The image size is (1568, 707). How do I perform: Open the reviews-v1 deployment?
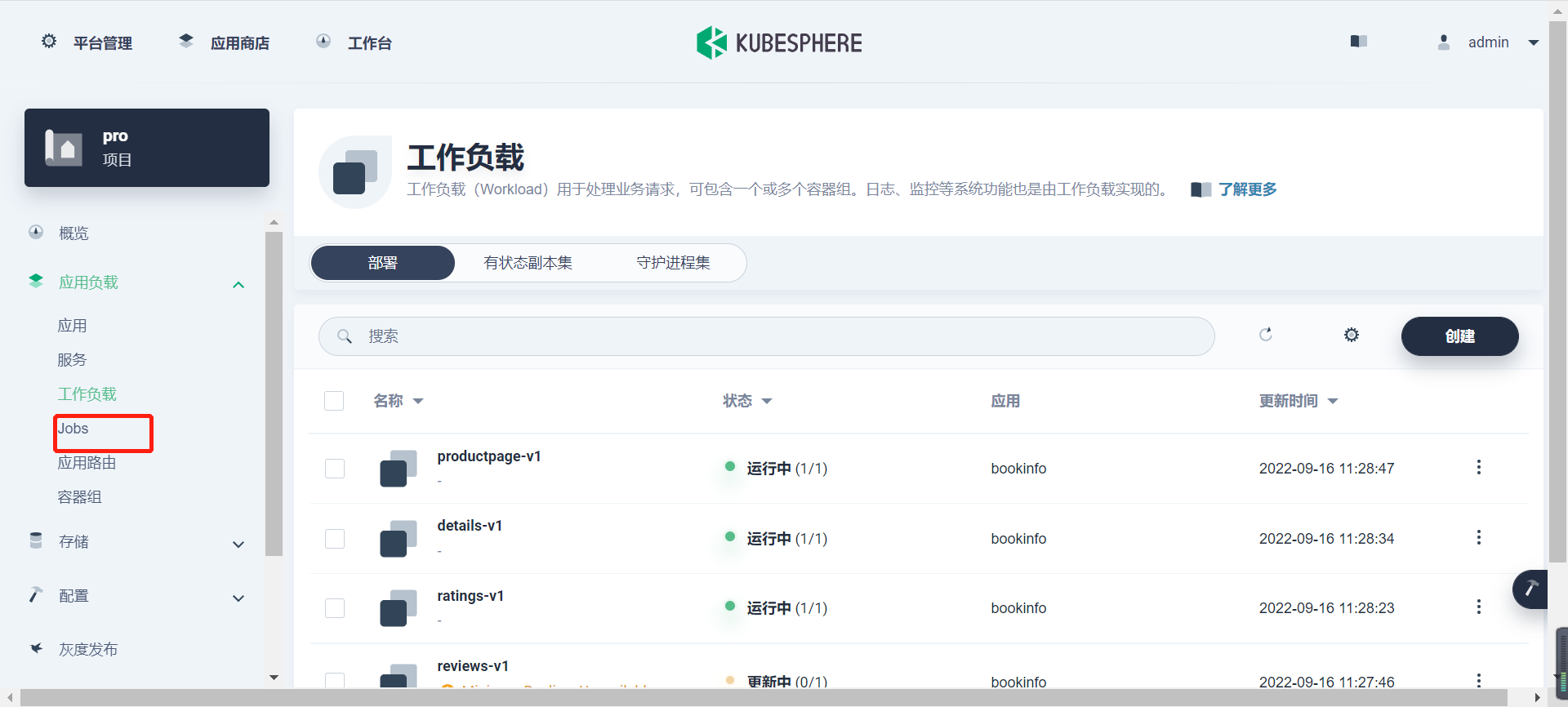click(473, 666)
